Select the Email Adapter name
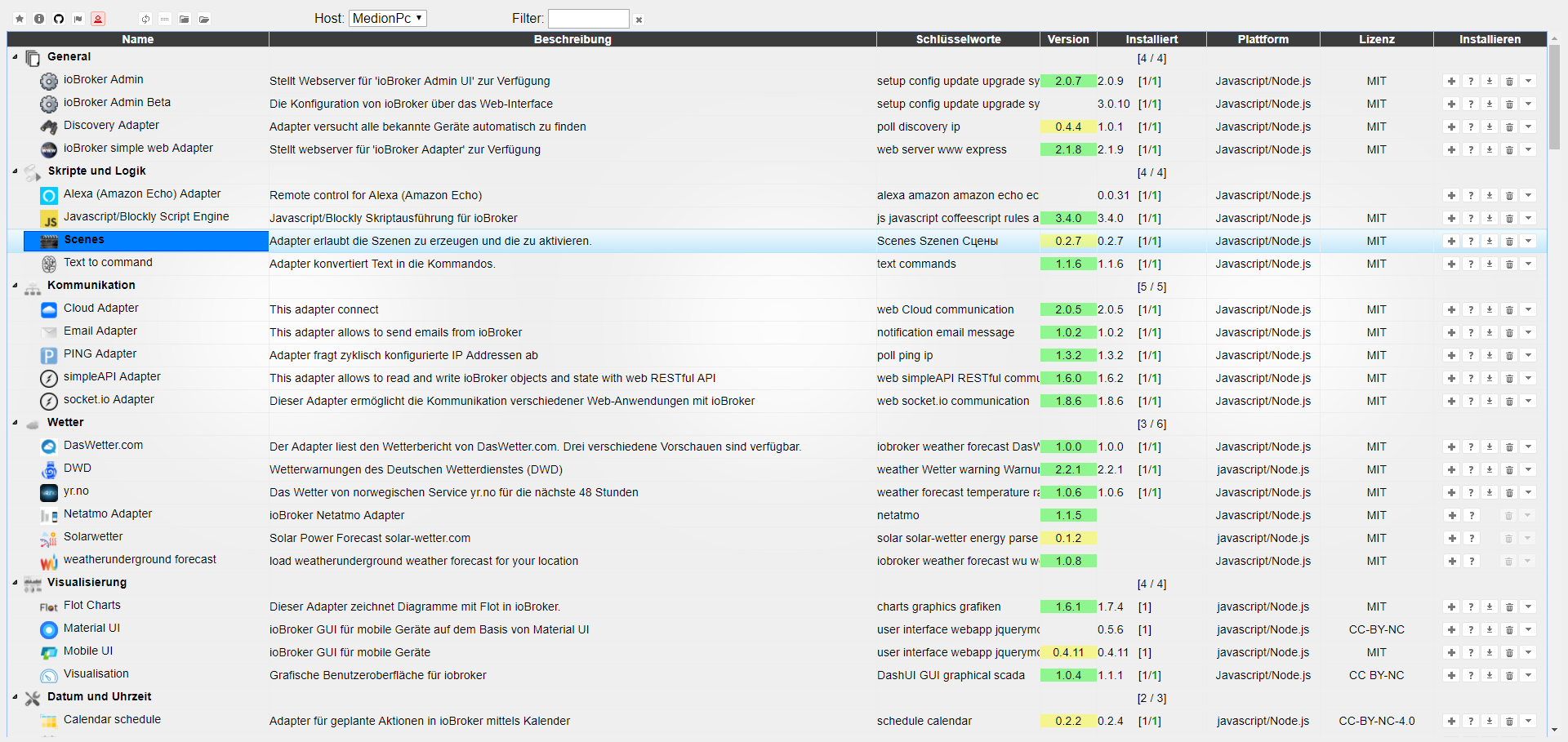The width and height of the screenshot is (1568, 742). point(100,331)
